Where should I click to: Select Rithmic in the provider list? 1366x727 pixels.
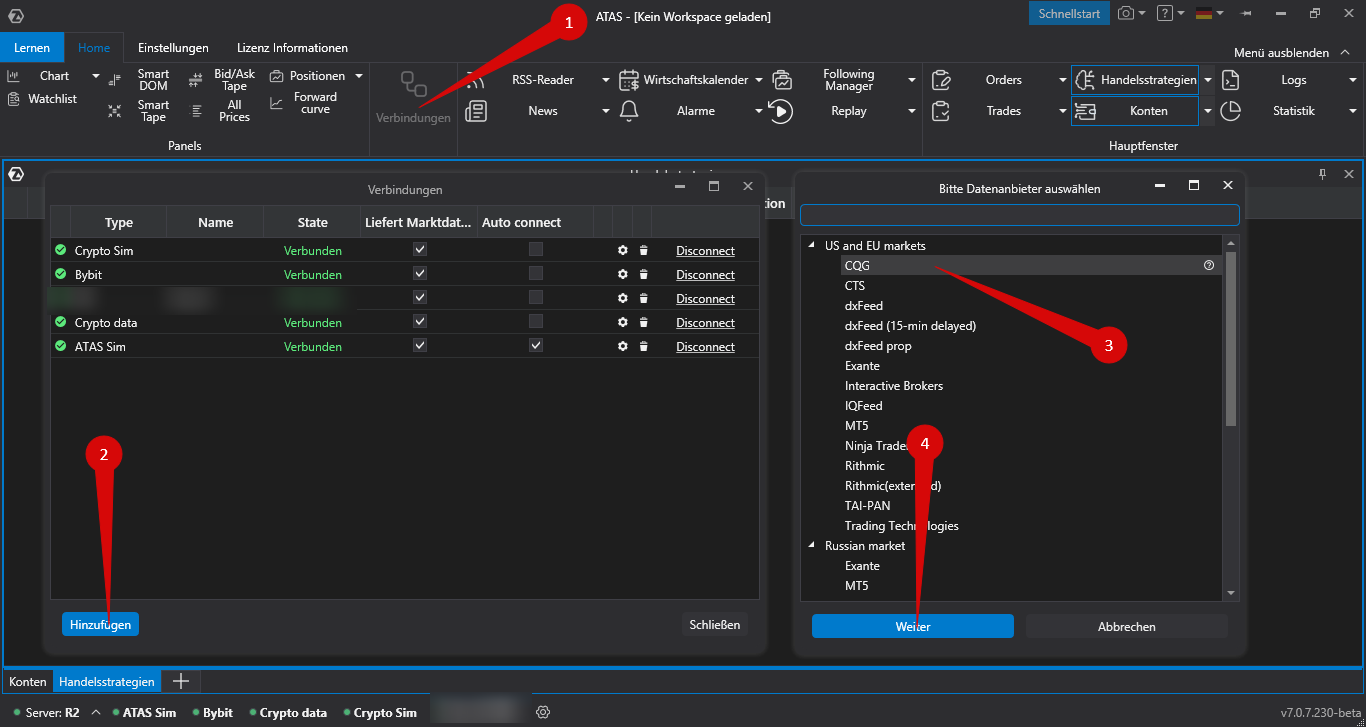coord(865,465)
